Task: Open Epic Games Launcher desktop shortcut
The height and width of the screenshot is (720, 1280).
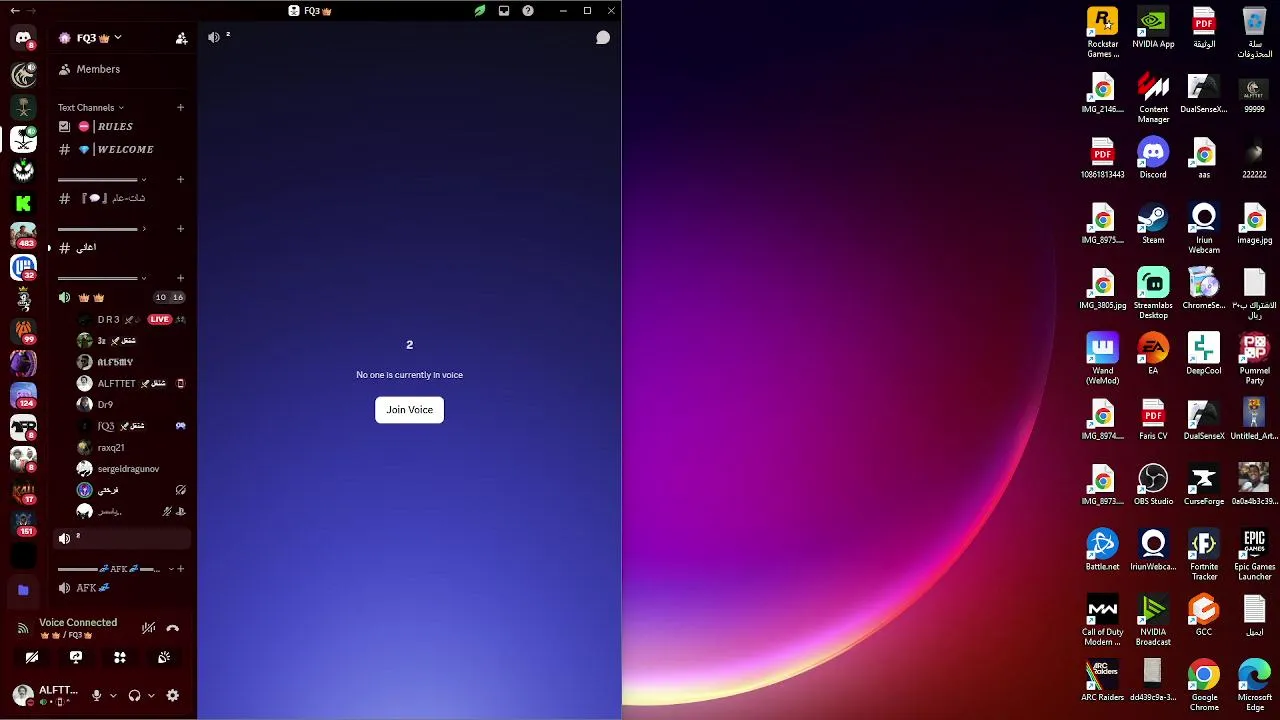Action: click(1254, 555)
